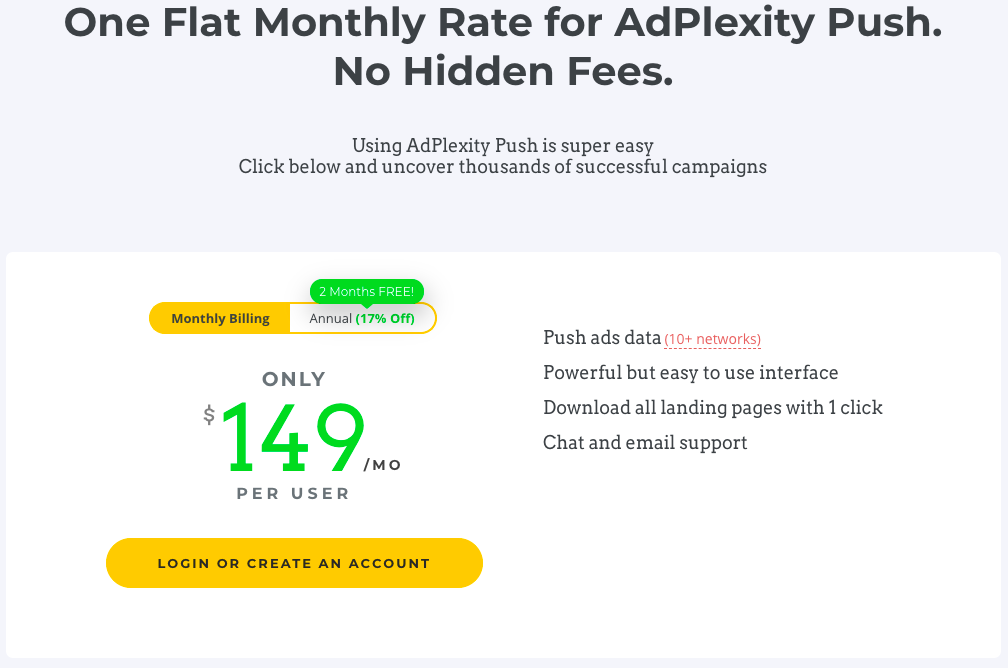This screenshot has width=1008, height=668.
Task: Click Download all landing pages feature line
Action: click(x=712, y=408)
